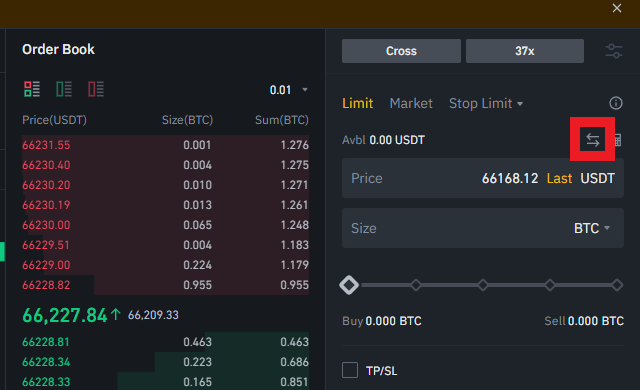This screenshot has height=390, width=640.
Task: Click the Price(USDT) column header
Action: tap(54, 120)
